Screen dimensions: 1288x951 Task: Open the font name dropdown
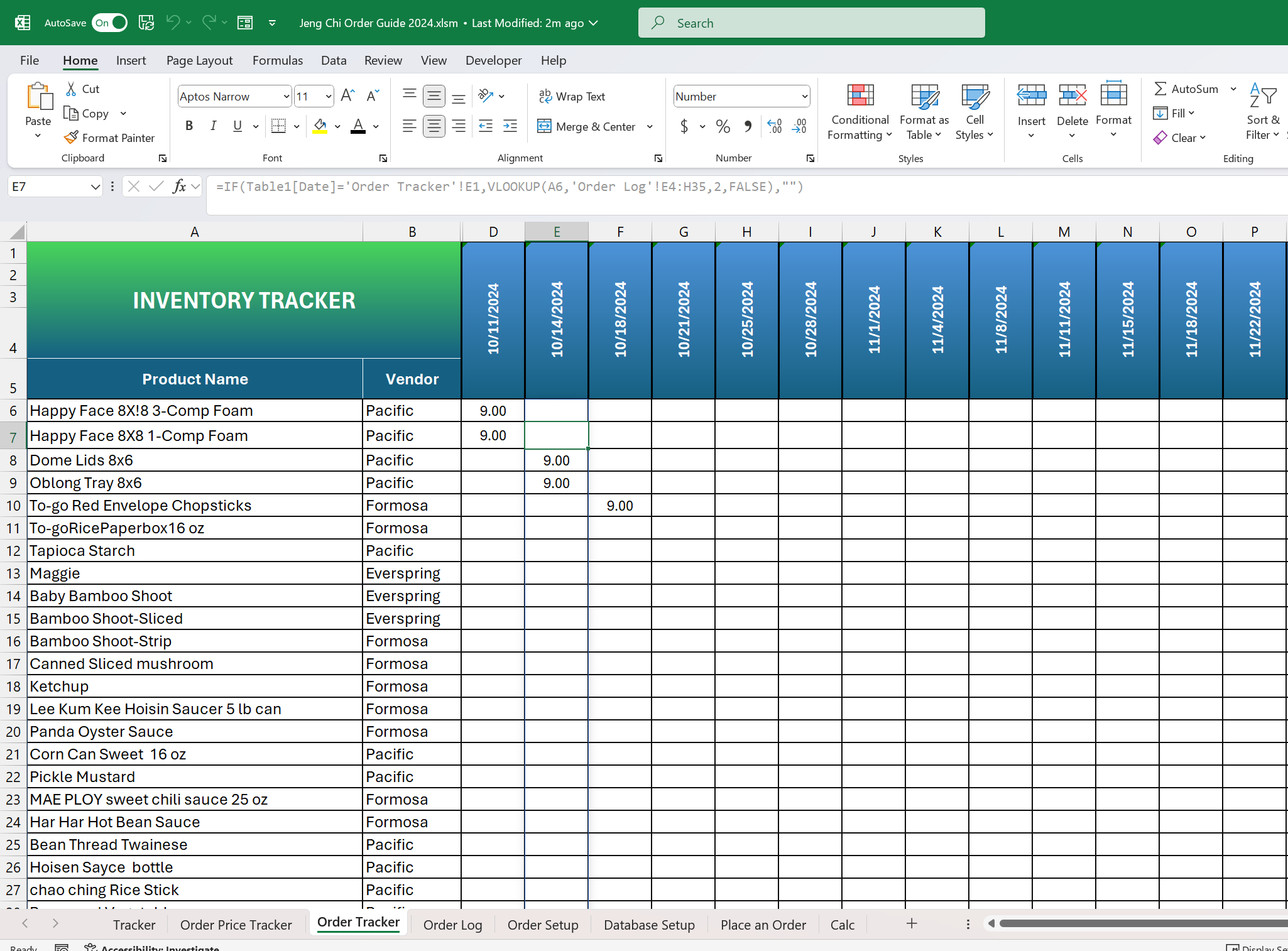click(x=287, y=96)
